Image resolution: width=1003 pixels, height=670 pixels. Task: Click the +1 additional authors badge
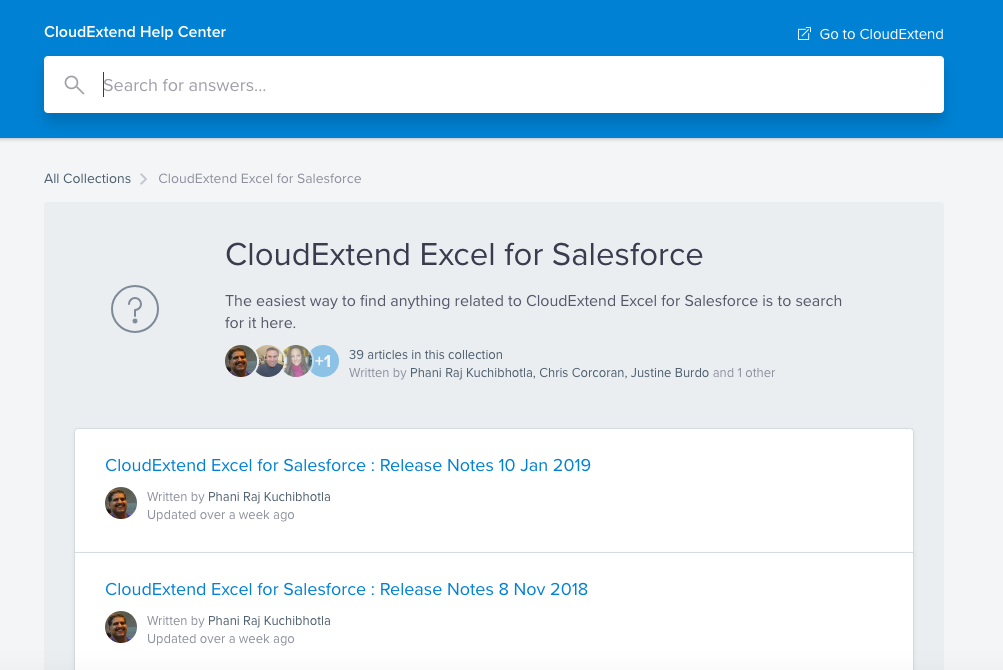(324, 361)
